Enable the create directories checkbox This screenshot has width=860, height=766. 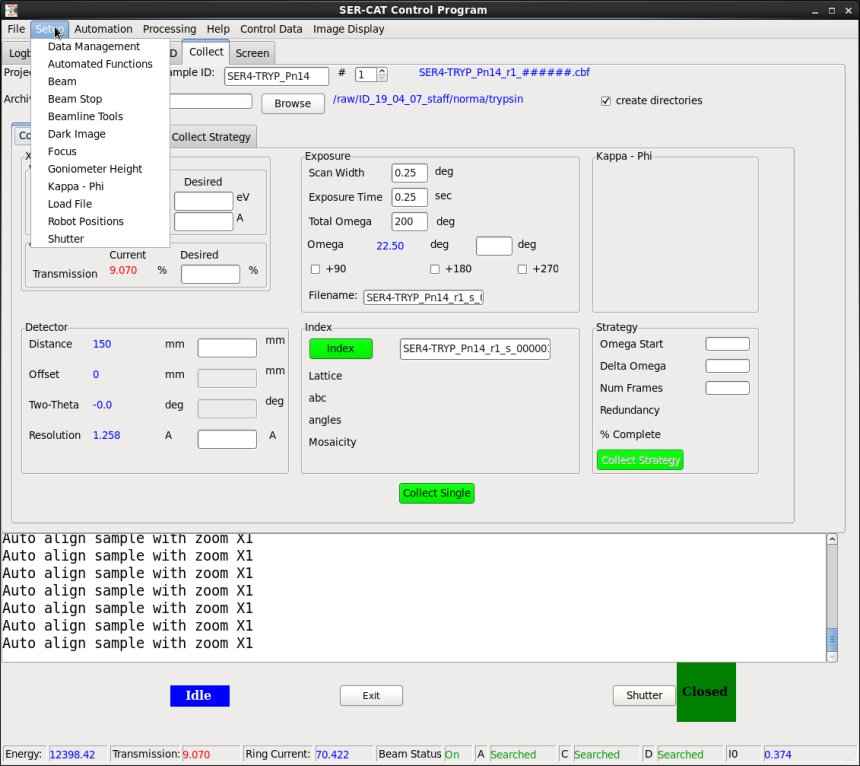pyautogui.click(x=606, y=101)
